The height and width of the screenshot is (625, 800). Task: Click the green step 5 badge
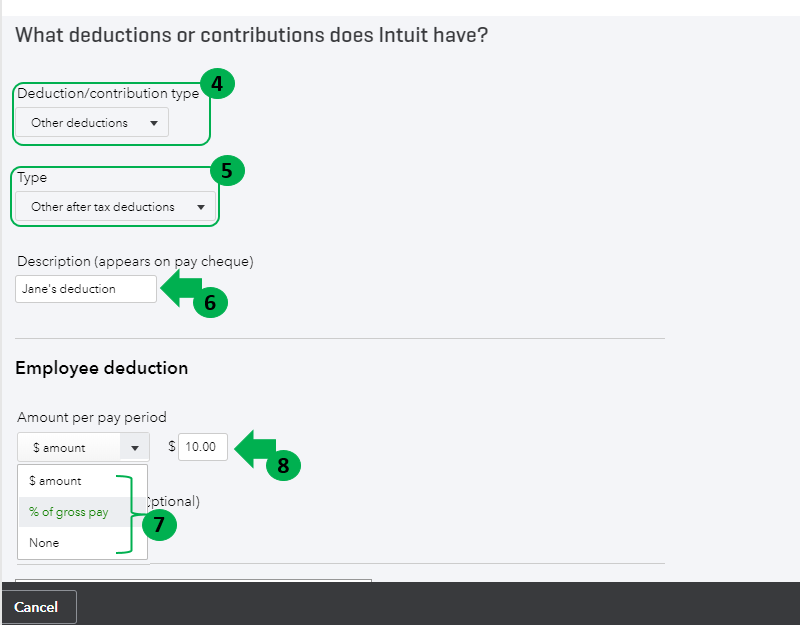point(227,170)
